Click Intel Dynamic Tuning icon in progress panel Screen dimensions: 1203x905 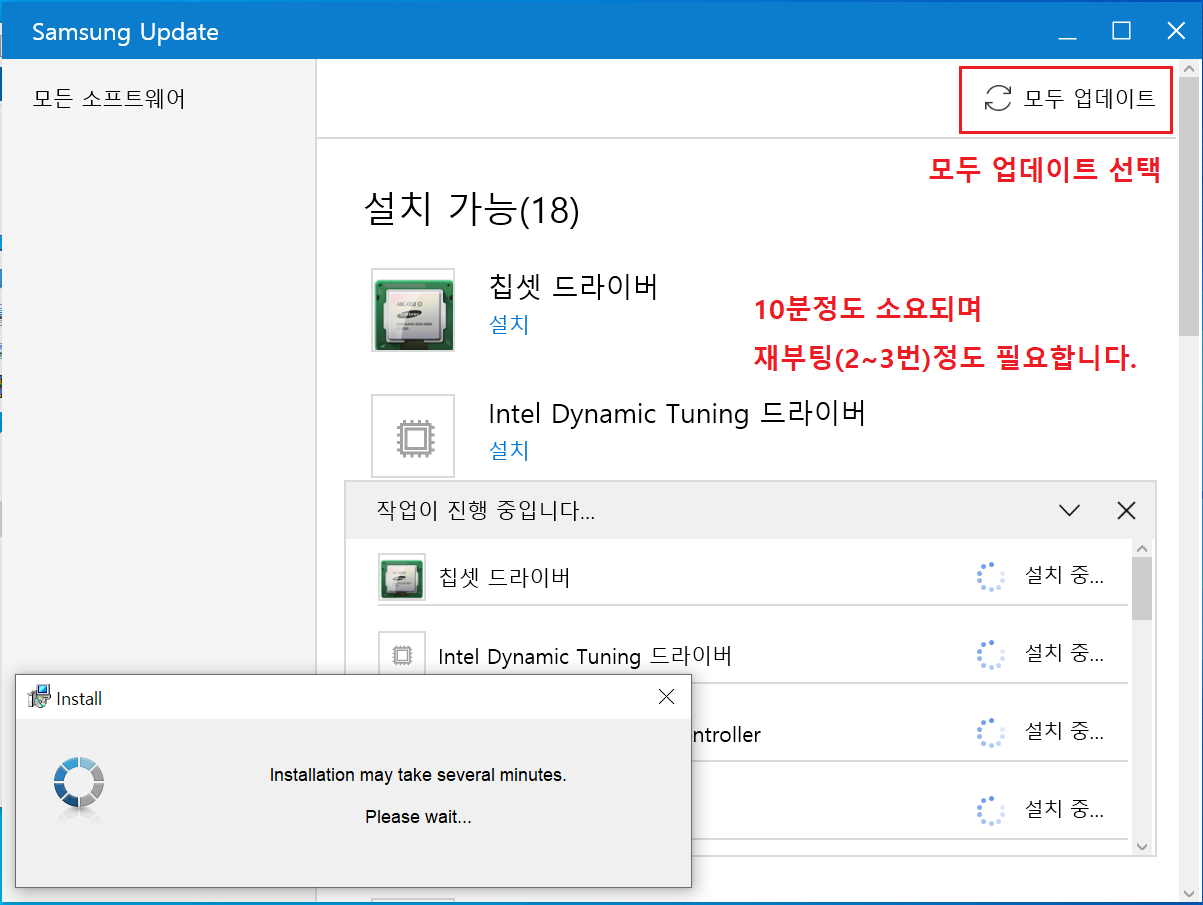402,656
